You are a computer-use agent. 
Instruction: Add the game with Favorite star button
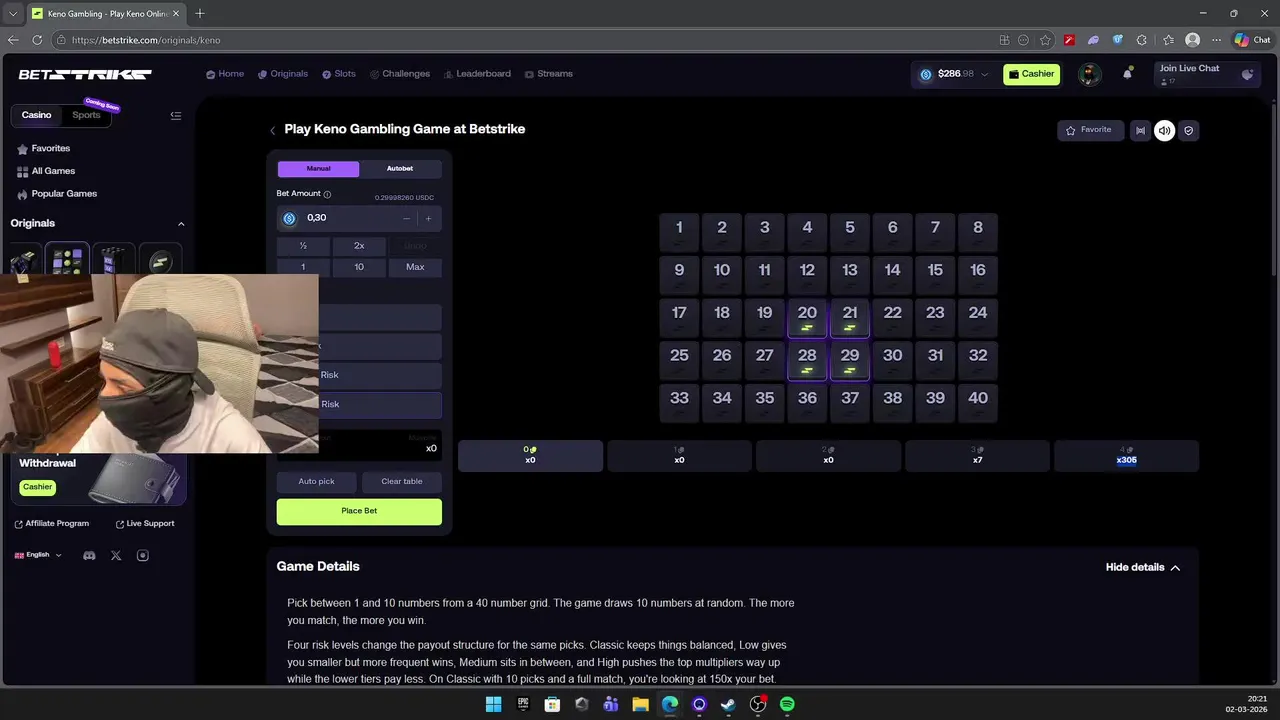(x=1090, y=130)
